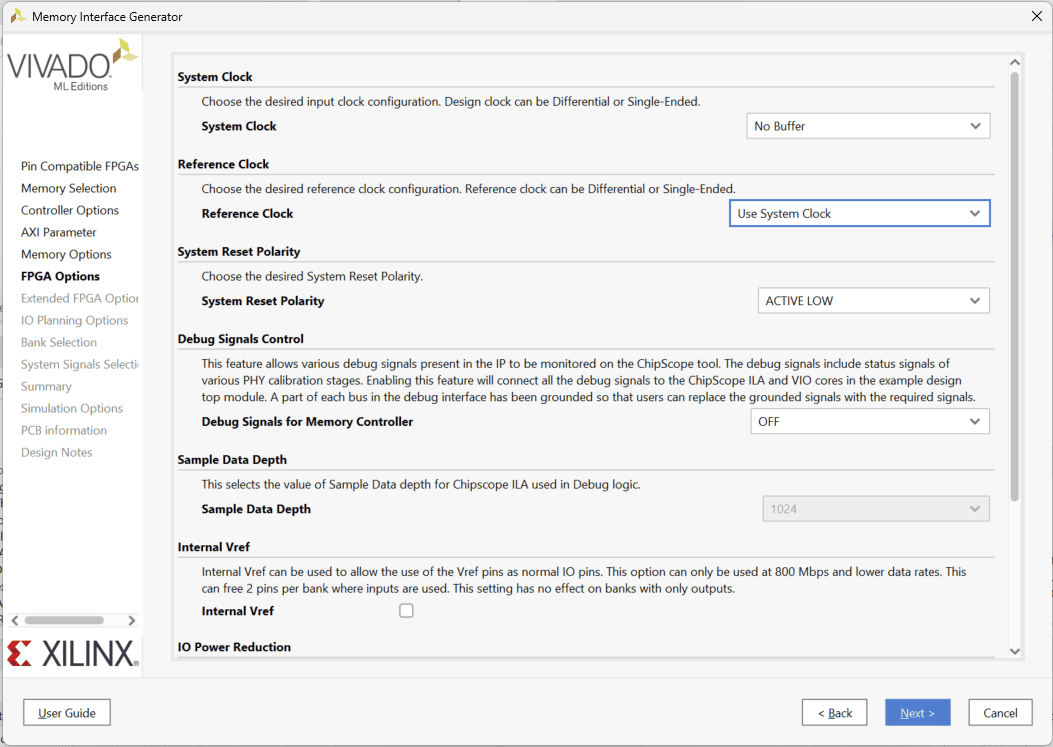
Task: Click the Xilinx logo in sidebar
Action: (72, 653)
